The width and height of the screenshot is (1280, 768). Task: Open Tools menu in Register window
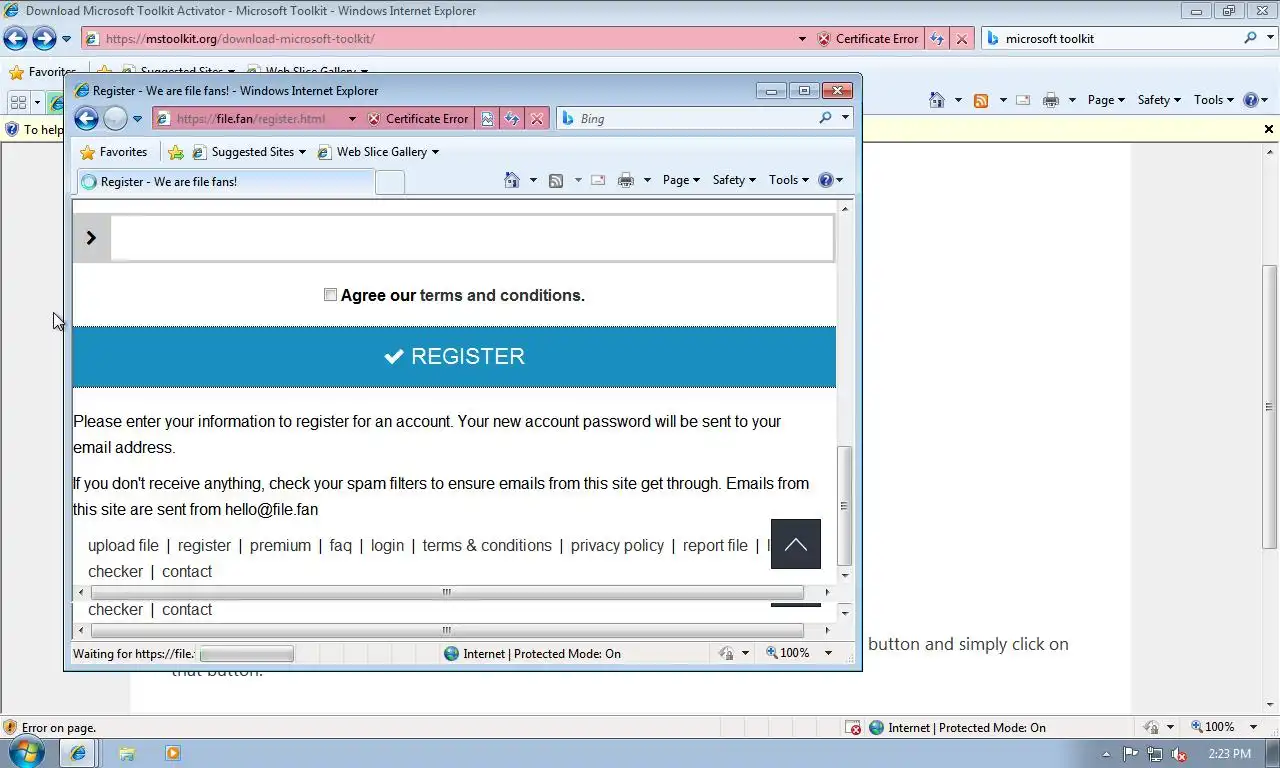789,180
